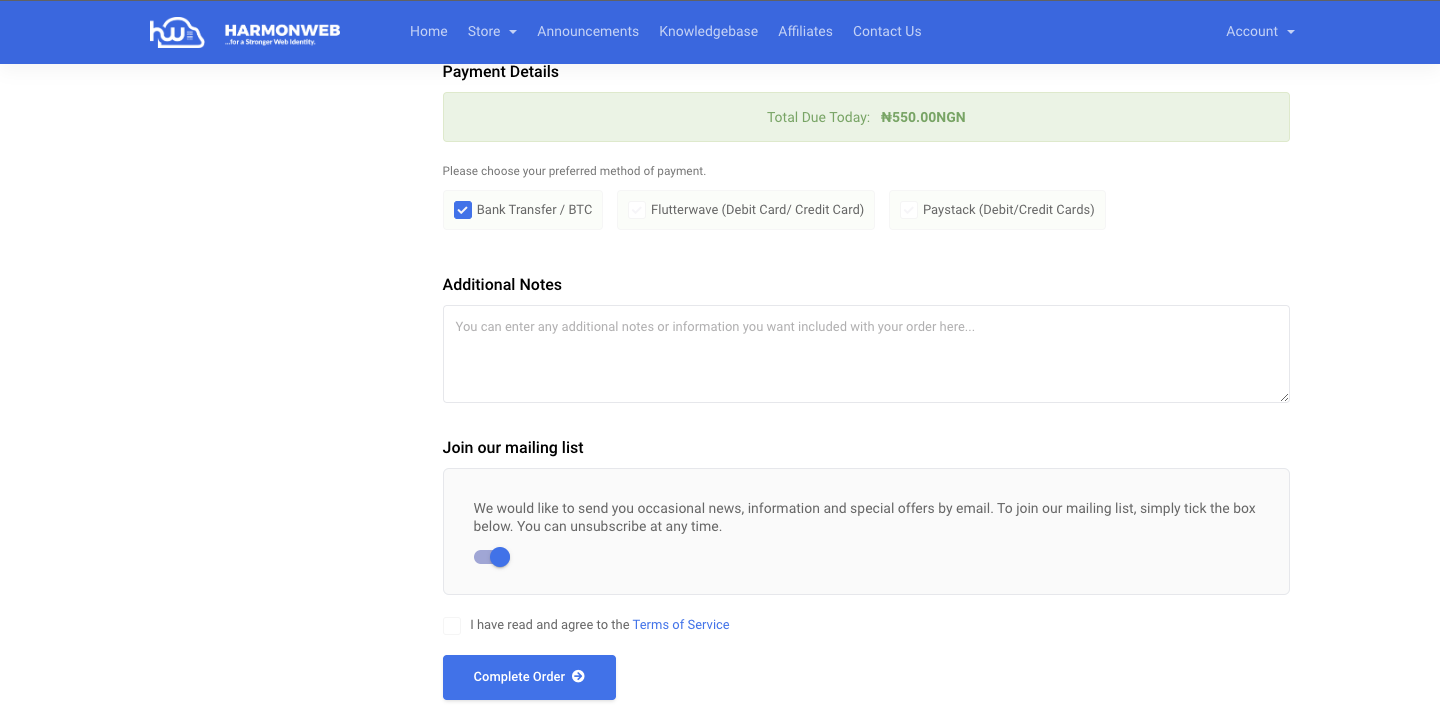Click the Additional Notes text area

(x=866, y=353)
